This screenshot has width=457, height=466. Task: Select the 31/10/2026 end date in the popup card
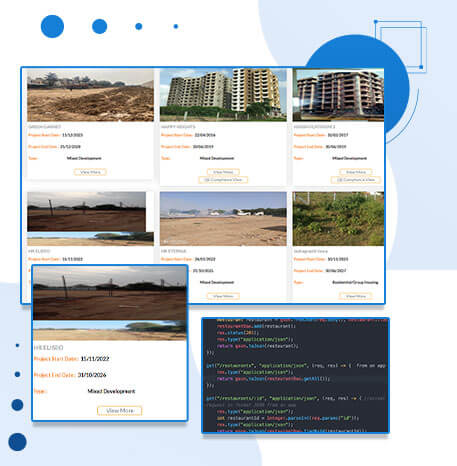pos(92,375)
